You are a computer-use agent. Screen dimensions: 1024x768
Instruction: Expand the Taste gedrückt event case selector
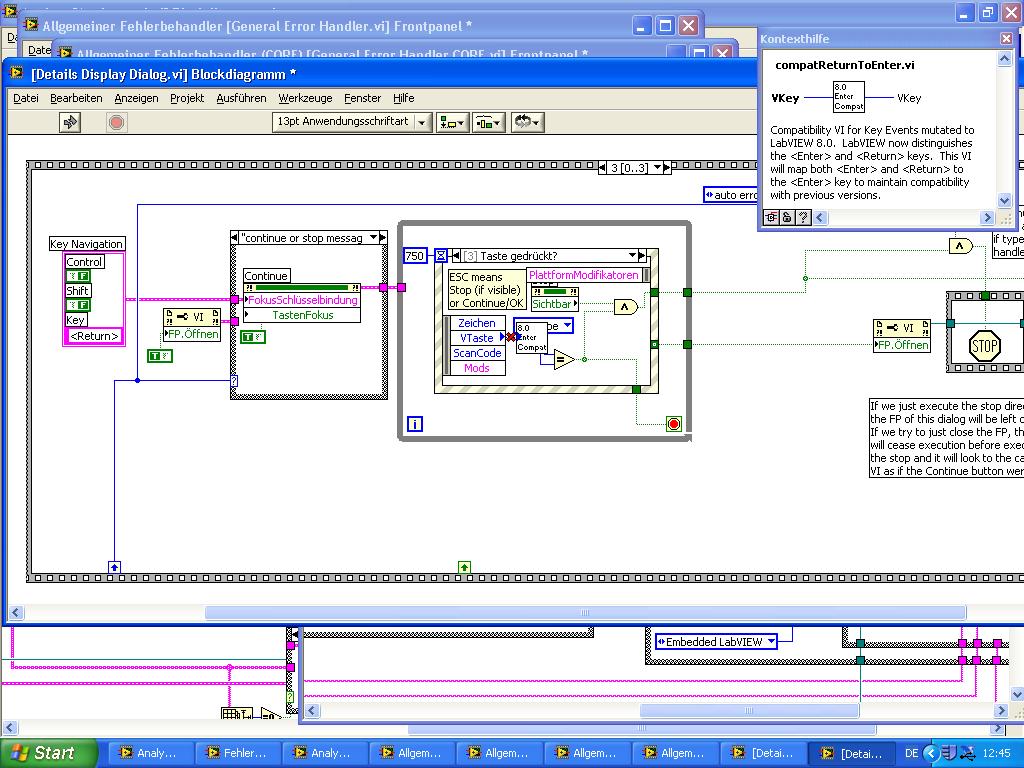point(632,256)
